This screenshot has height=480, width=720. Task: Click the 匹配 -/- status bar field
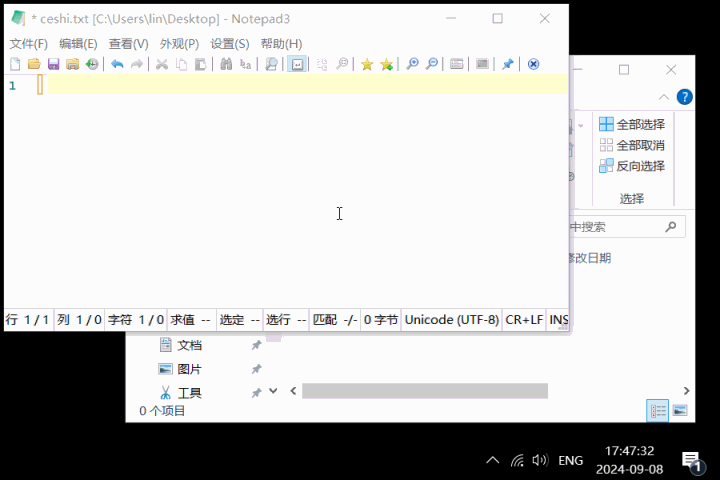click(335, 320)
